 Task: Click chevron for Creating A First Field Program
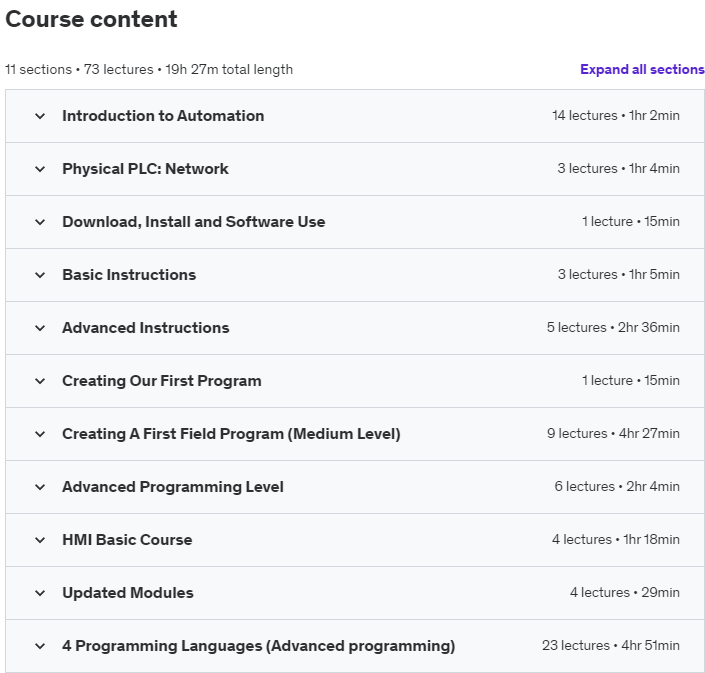click(x=40, y=434)
